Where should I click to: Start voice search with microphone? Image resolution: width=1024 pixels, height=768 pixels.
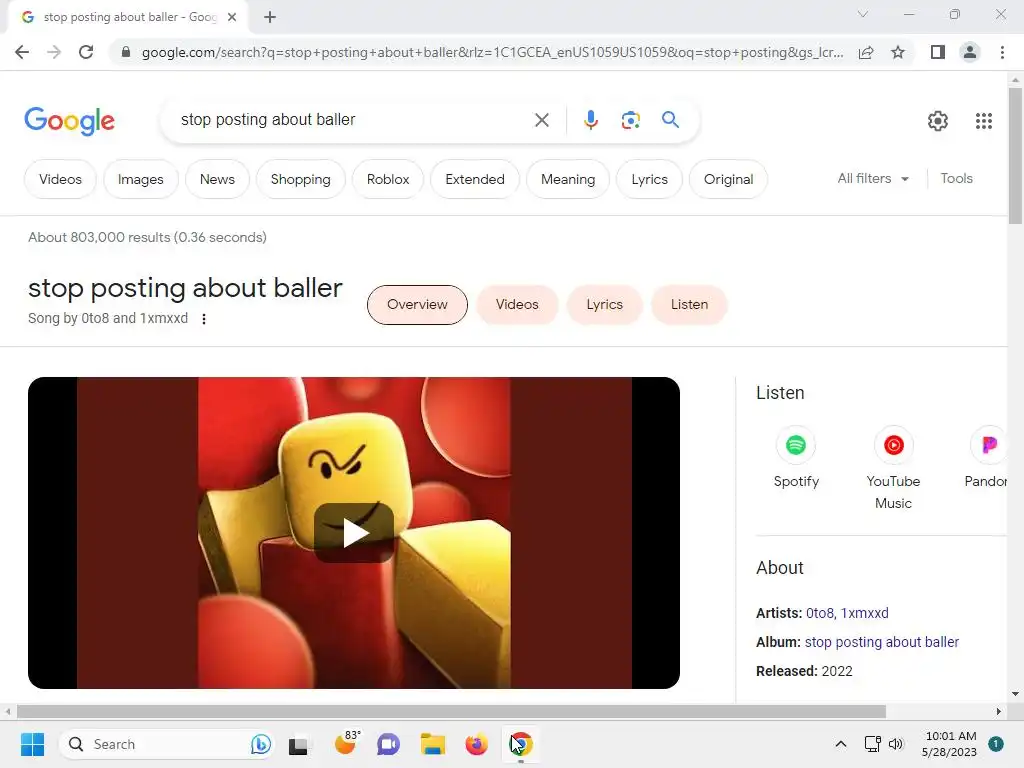click(x=590, y=120)
